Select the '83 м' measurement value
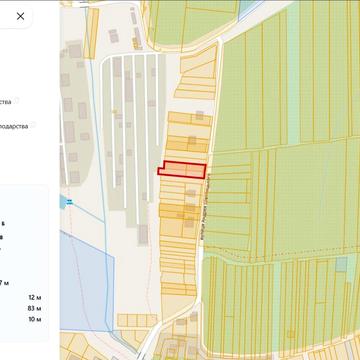Screen dimensions: 360x360 pyautogui.click(x=35, y=308)
